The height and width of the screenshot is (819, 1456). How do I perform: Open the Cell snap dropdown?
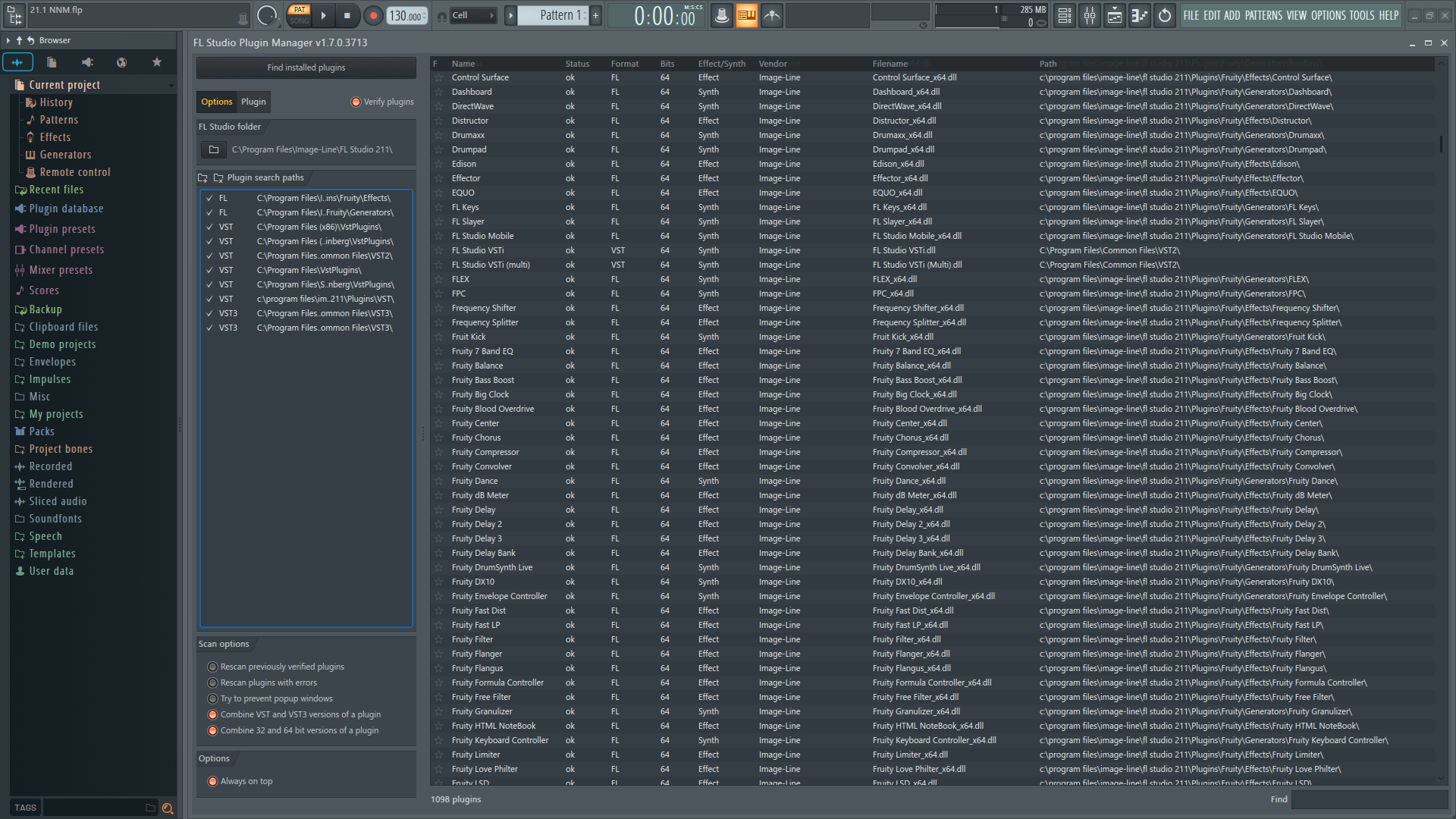click(473, 15)
